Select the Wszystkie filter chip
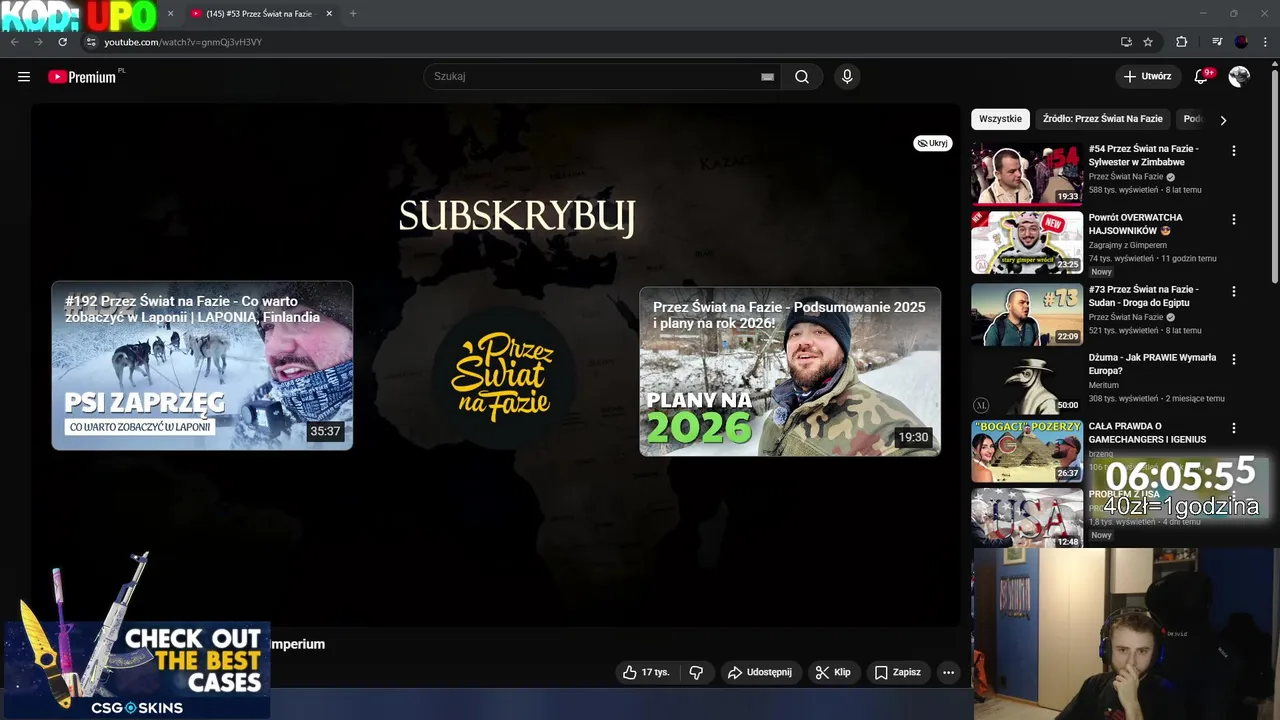Screen dimensions: 1280x720 [x=1000, y=119]
